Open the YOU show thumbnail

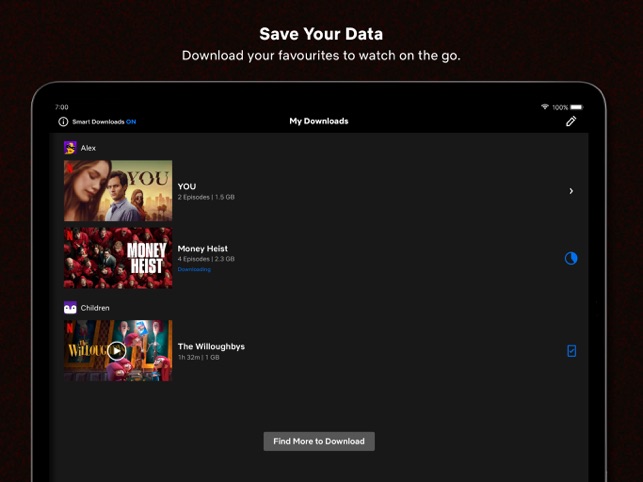tap(118, 191)
